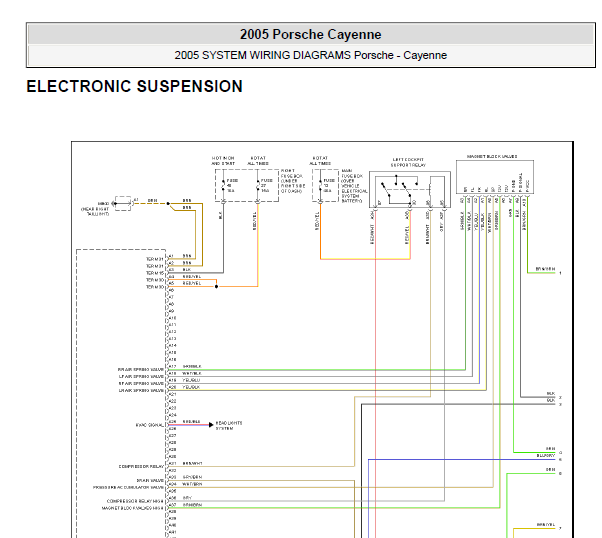Viewport: 602px width, 538px height.
Task: Click the relay coil symbol in cockpit support relay
Action: tap(430, 188)
